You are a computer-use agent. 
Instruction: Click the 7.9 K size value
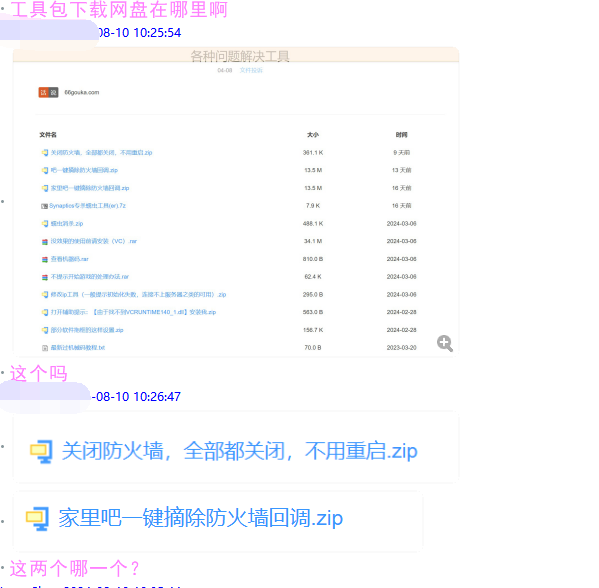coord(313,206)
